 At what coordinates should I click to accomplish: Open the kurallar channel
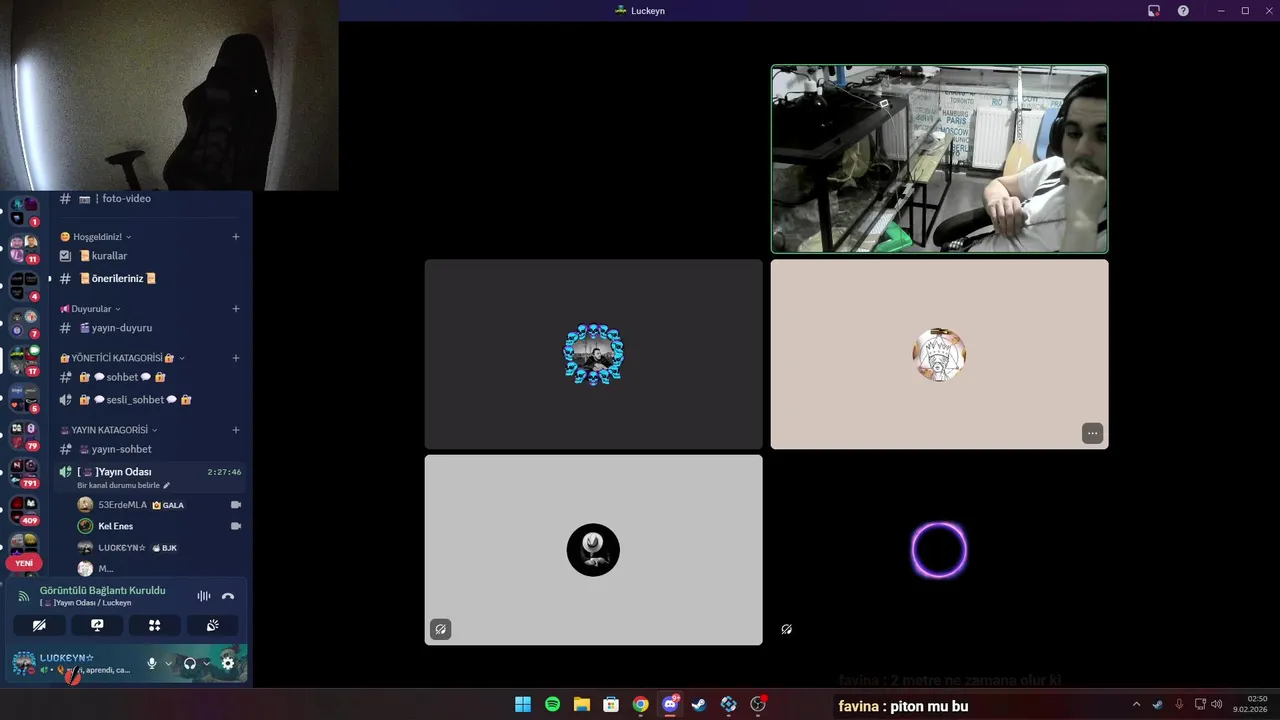tap(149, 256)
